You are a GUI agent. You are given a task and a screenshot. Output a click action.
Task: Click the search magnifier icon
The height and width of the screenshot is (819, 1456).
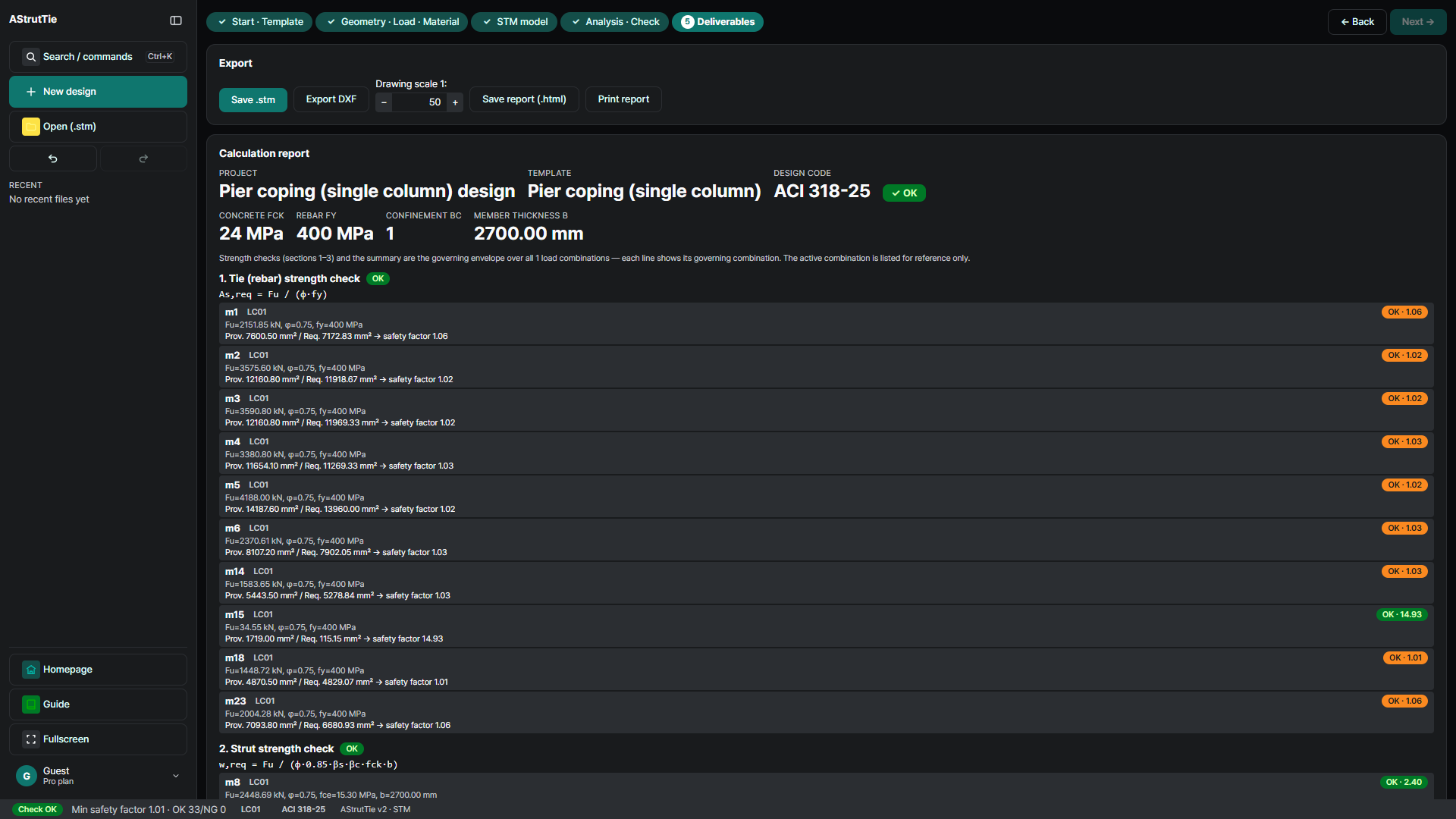(x=31, y=57)
